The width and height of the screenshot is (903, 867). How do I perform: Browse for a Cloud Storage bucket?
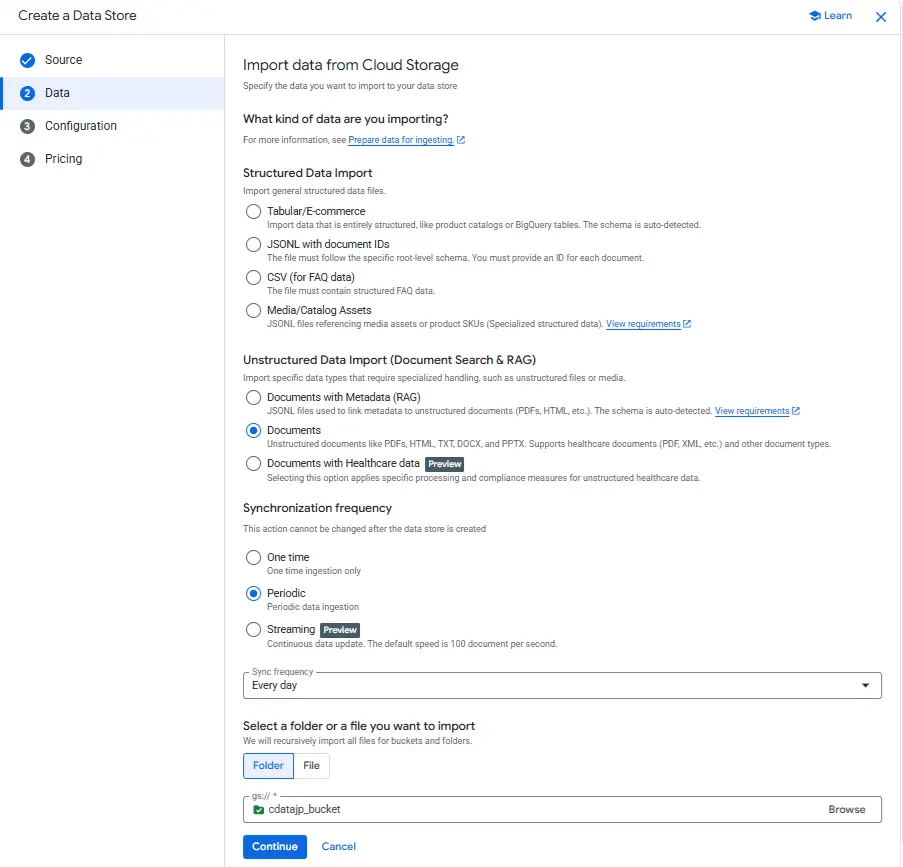847,809
